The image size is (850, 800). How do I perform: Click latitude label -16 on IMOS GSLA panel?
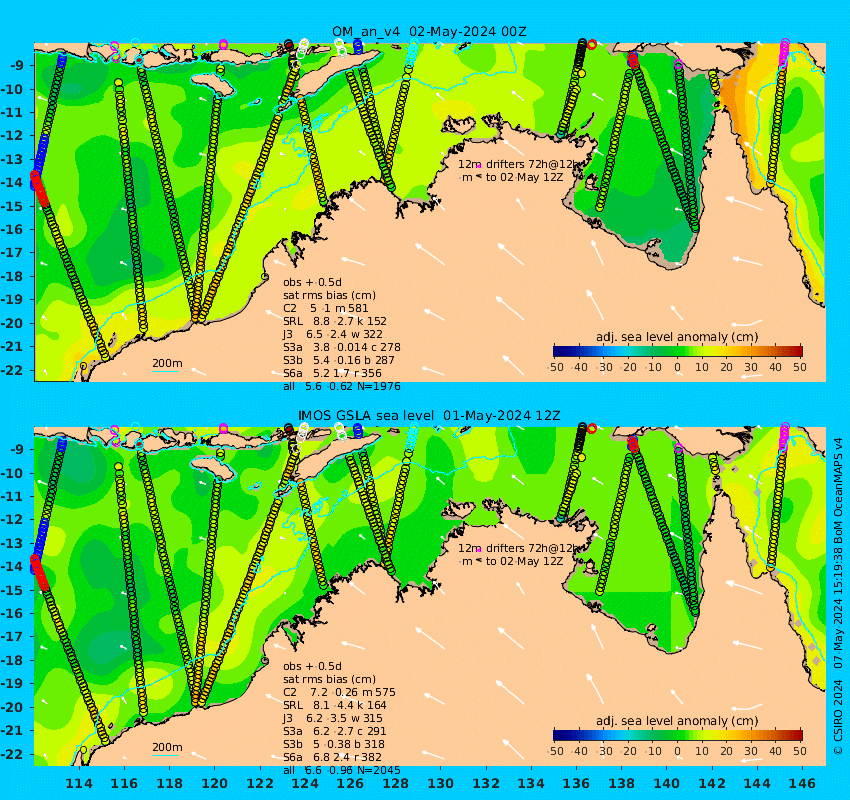pyautogui.click(x=12, y=613)
